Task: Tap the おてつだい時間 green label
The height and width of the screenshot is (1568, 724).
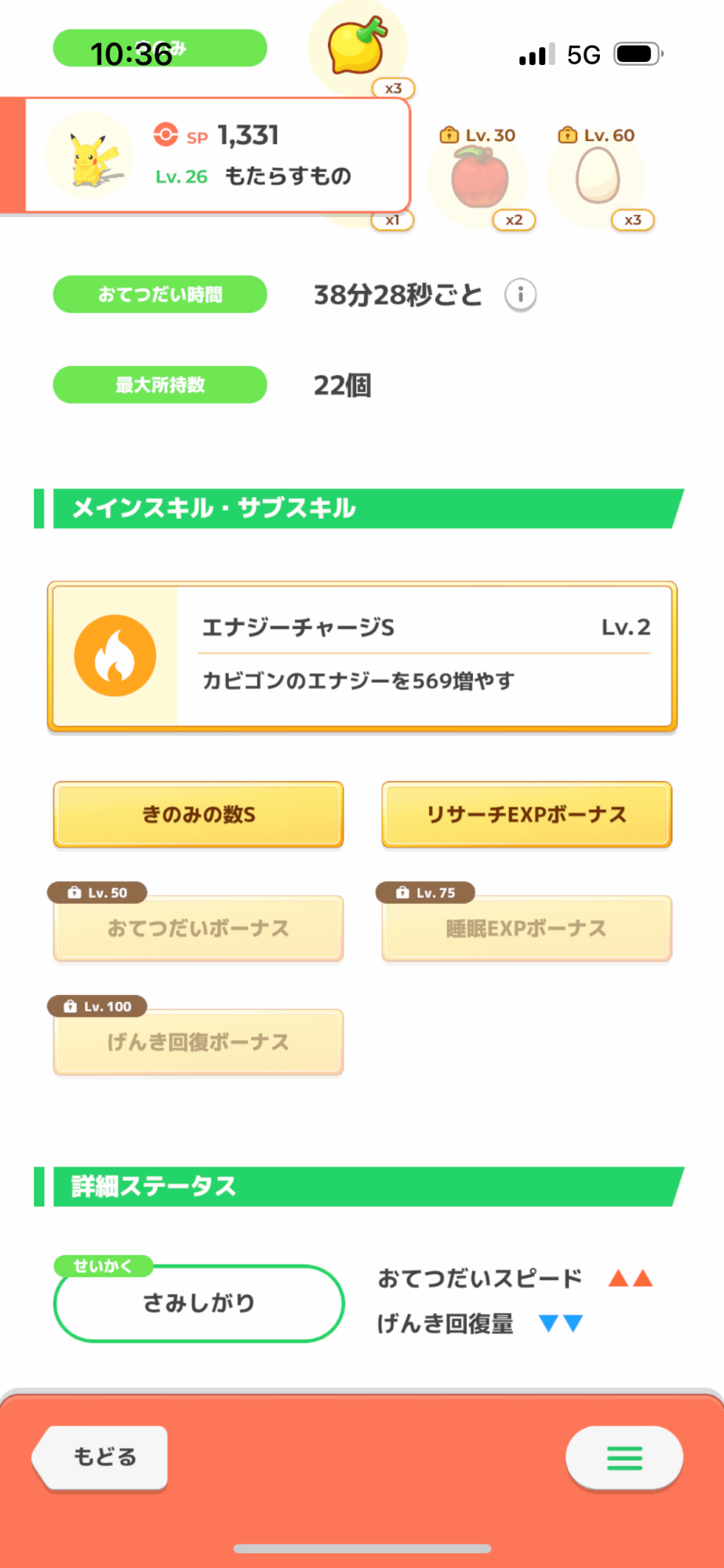Action: (x=160, y=295)
